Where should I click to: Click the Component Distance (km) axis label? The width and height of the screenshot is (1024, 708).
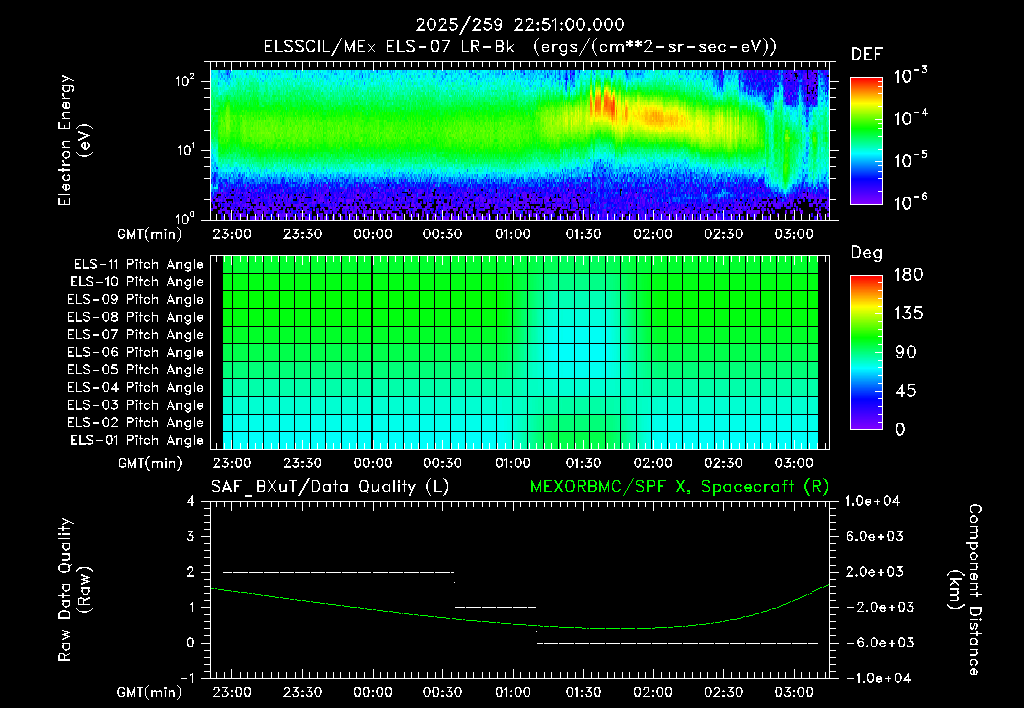point(965,590)
